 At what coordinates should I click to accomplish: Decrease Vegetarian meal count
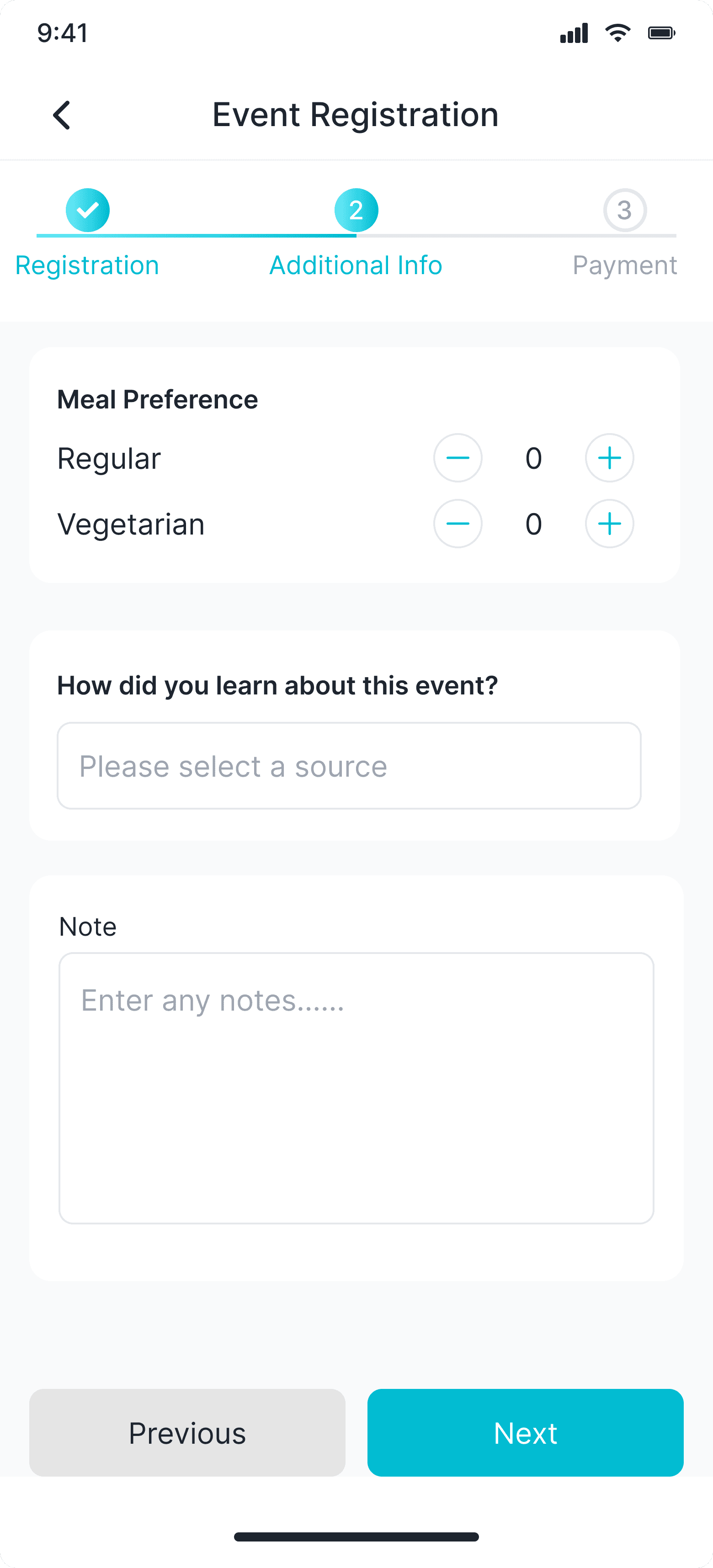pyautogui.click(x=457, y=524)
